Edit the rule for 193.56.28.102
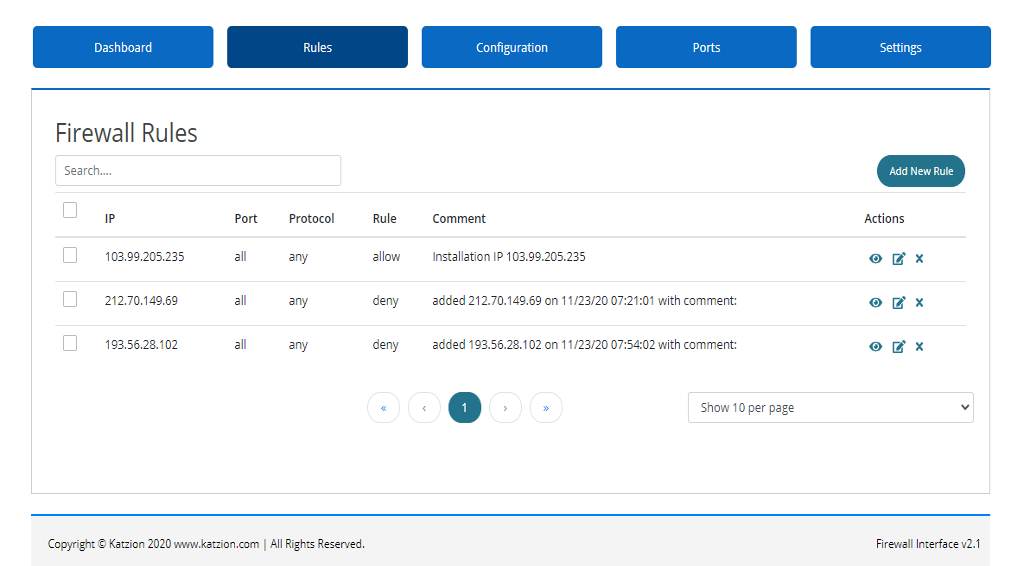 (x=898, y=347)
